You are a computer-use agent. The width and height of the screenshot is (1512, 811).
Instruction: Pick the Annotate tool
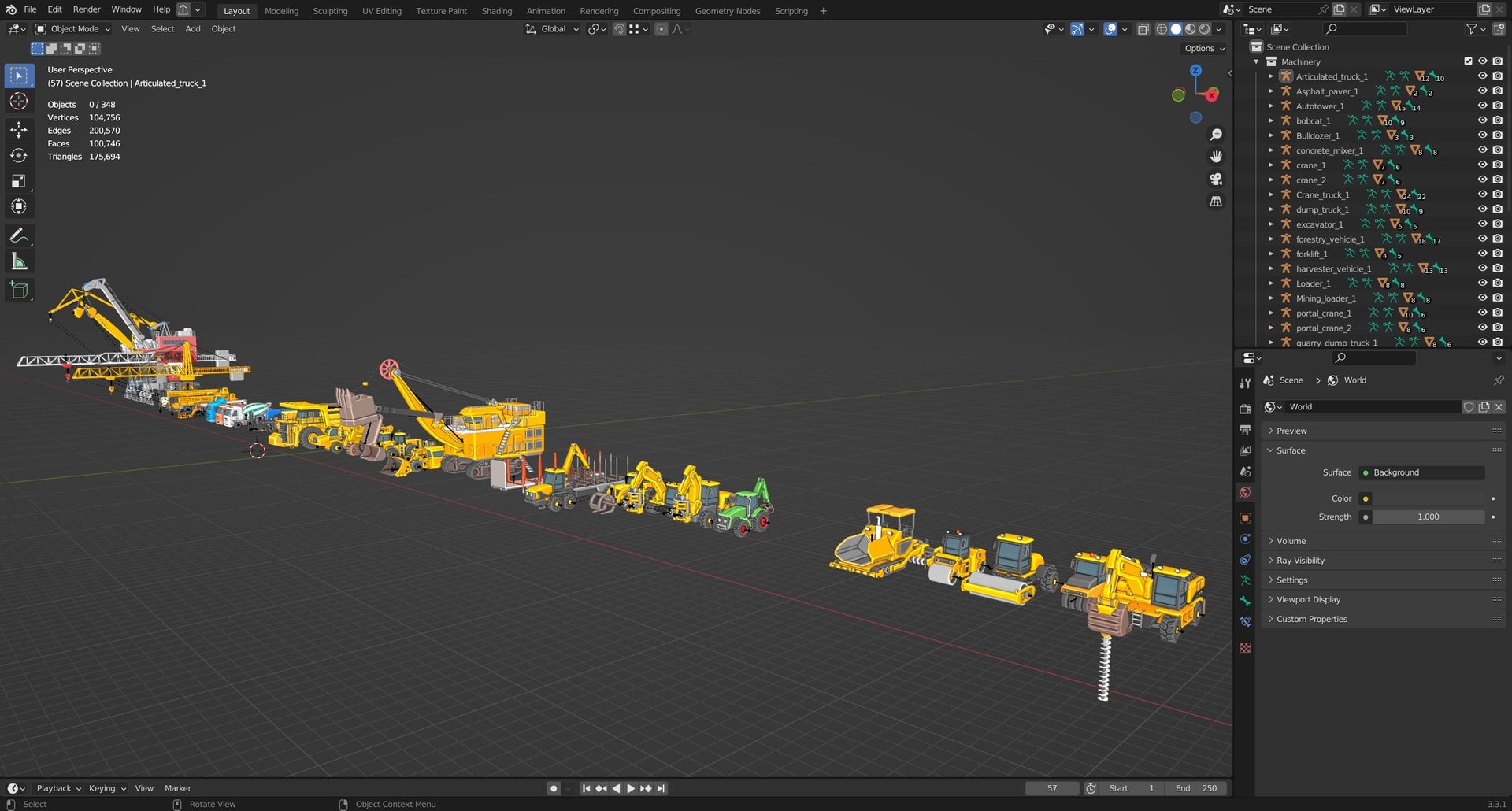pyautogui.click(x=19, y=235)
